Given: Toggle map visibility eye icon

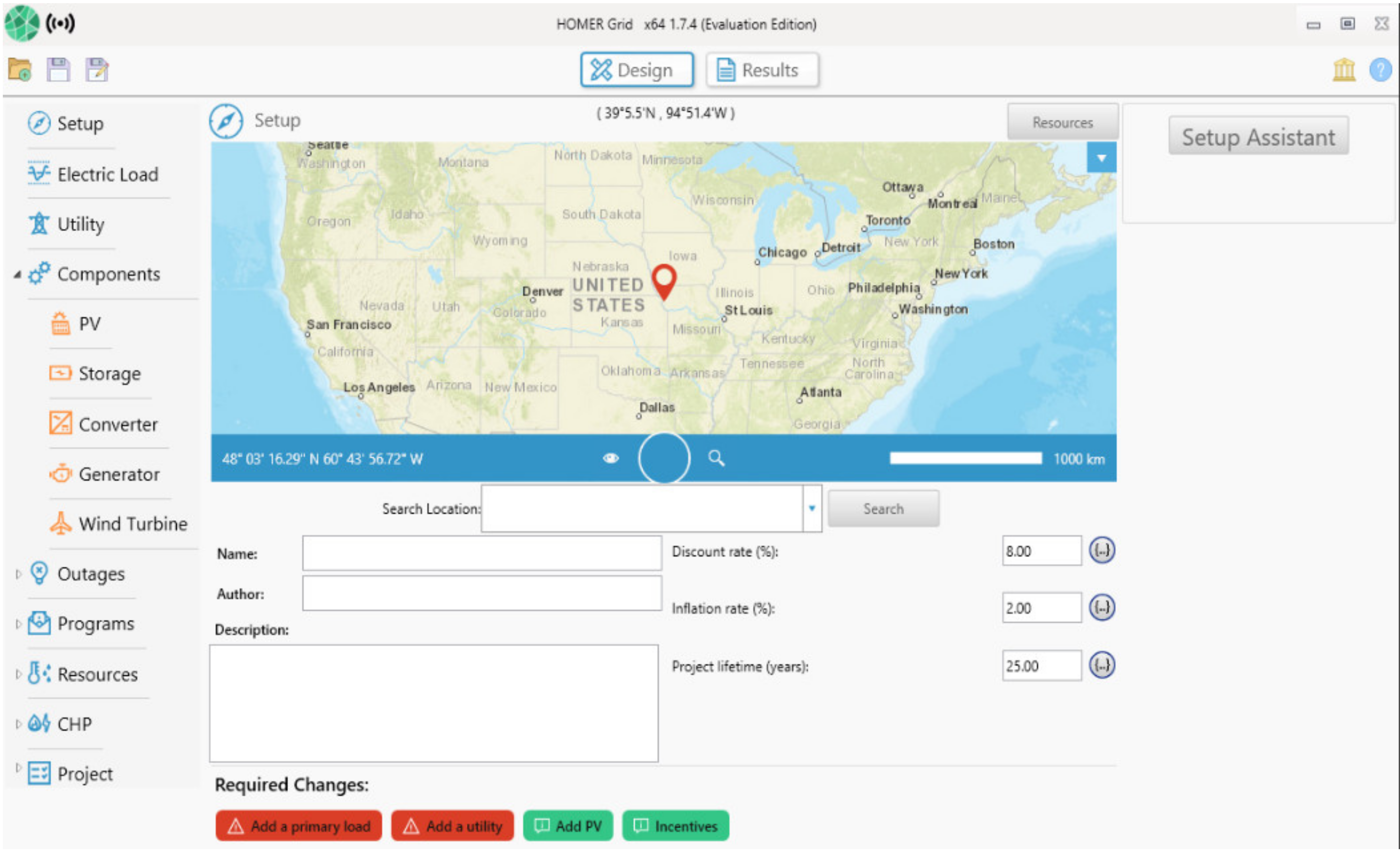Looking at the screenshot, I should pyautogui.click(x=611, y=458).
